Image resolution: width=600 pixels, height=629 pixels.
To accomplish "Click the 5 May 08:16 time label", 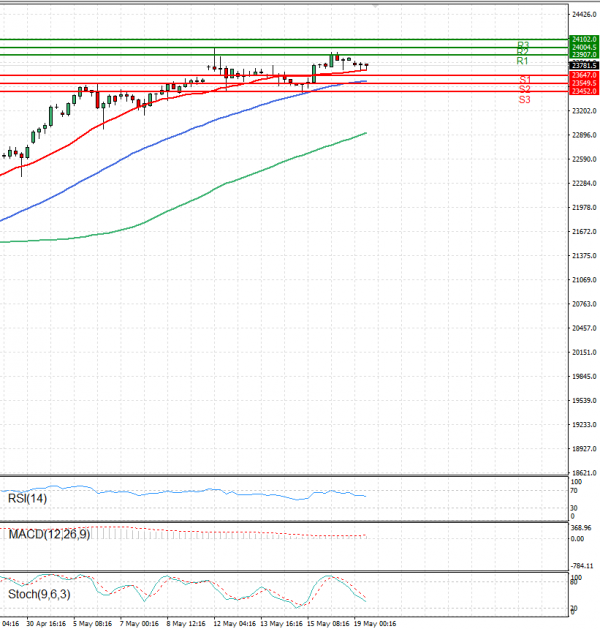I will pyautogui.click(x=92, y=622).
